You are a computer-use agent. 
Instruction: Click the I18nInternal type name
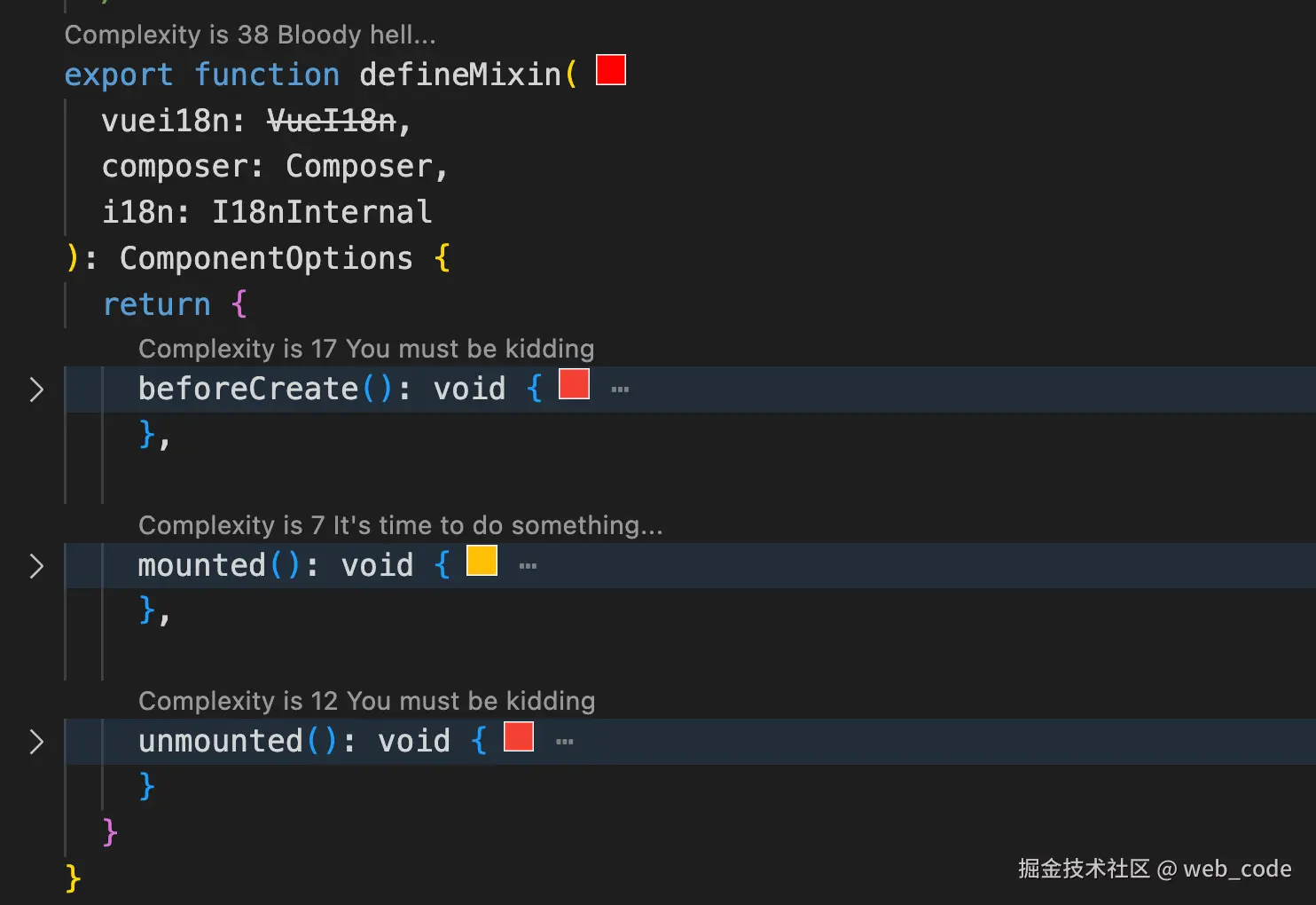coord(322,212)
